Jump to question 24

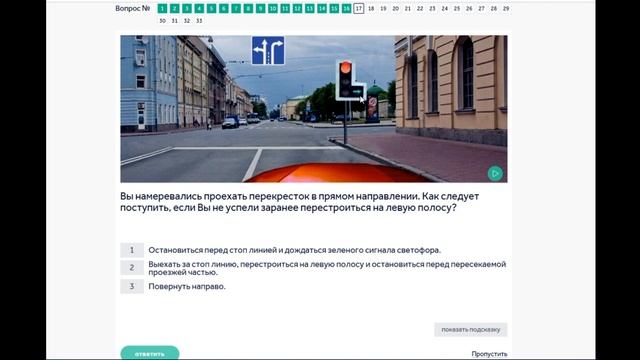coord(444,9)
